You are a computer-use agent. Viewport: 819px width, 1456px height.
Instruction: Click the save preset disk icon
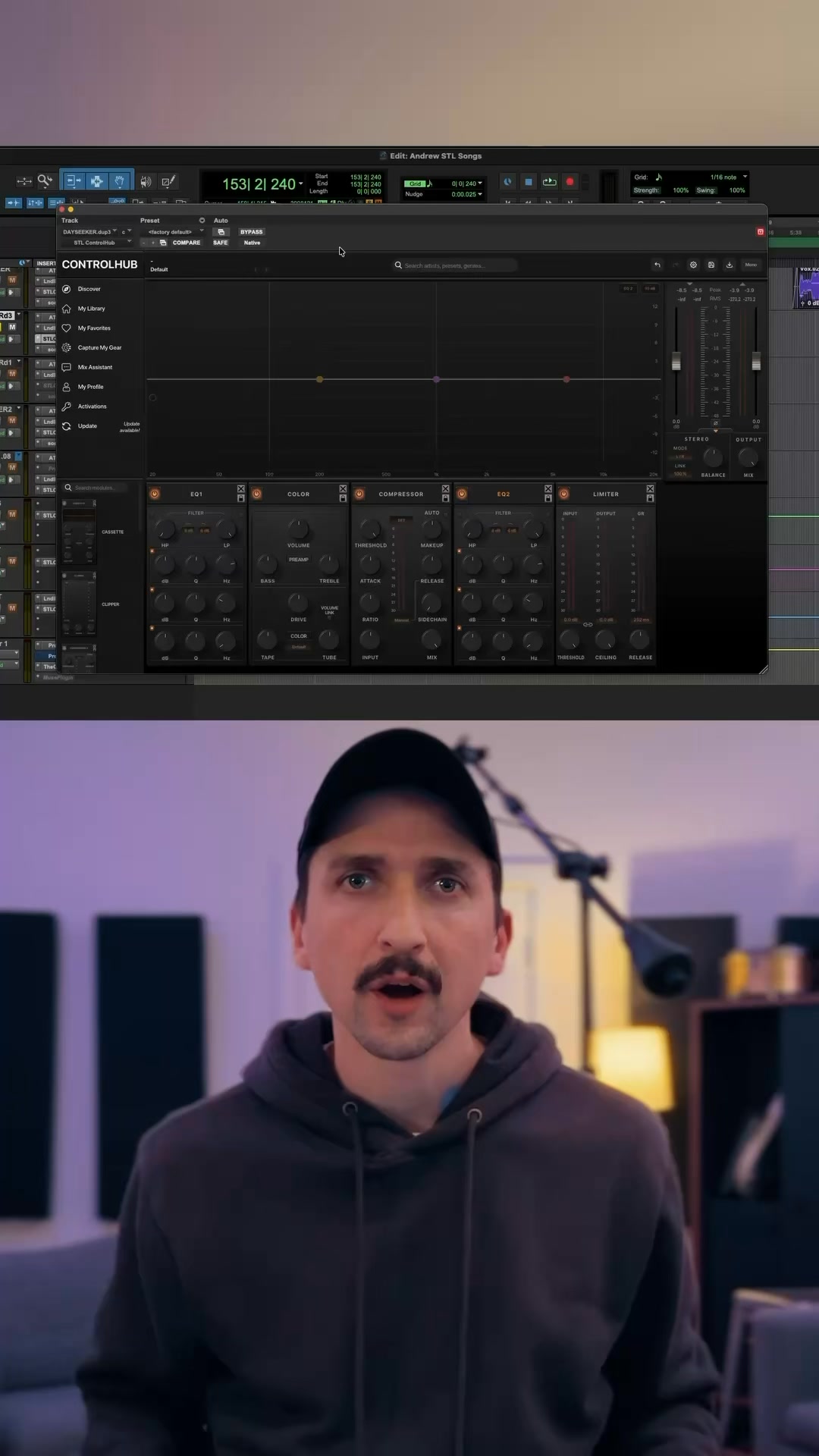pyautogui.click(x=711, y=265)
